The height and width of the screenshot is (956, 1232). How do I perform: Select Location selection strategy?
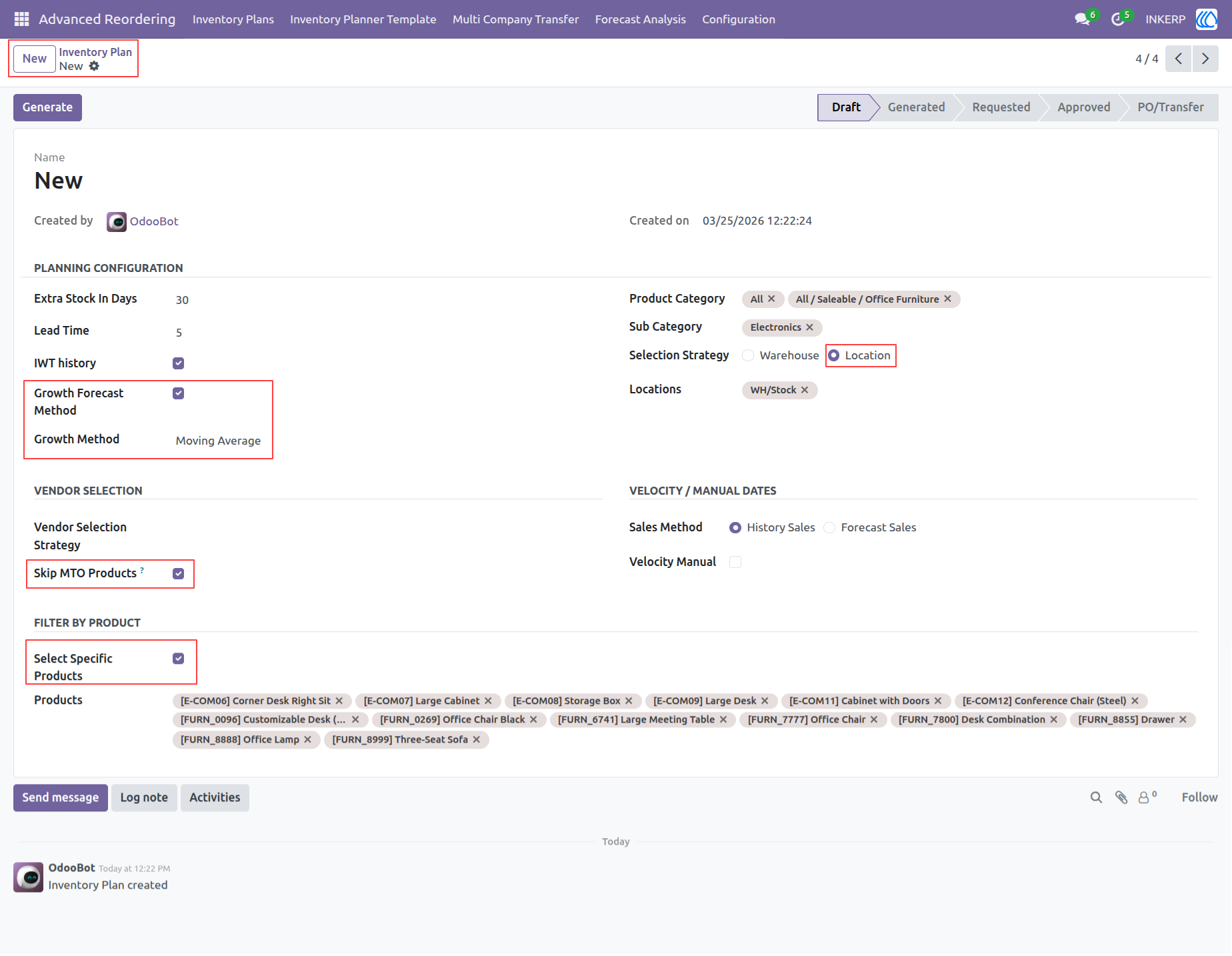coord(833,355)
